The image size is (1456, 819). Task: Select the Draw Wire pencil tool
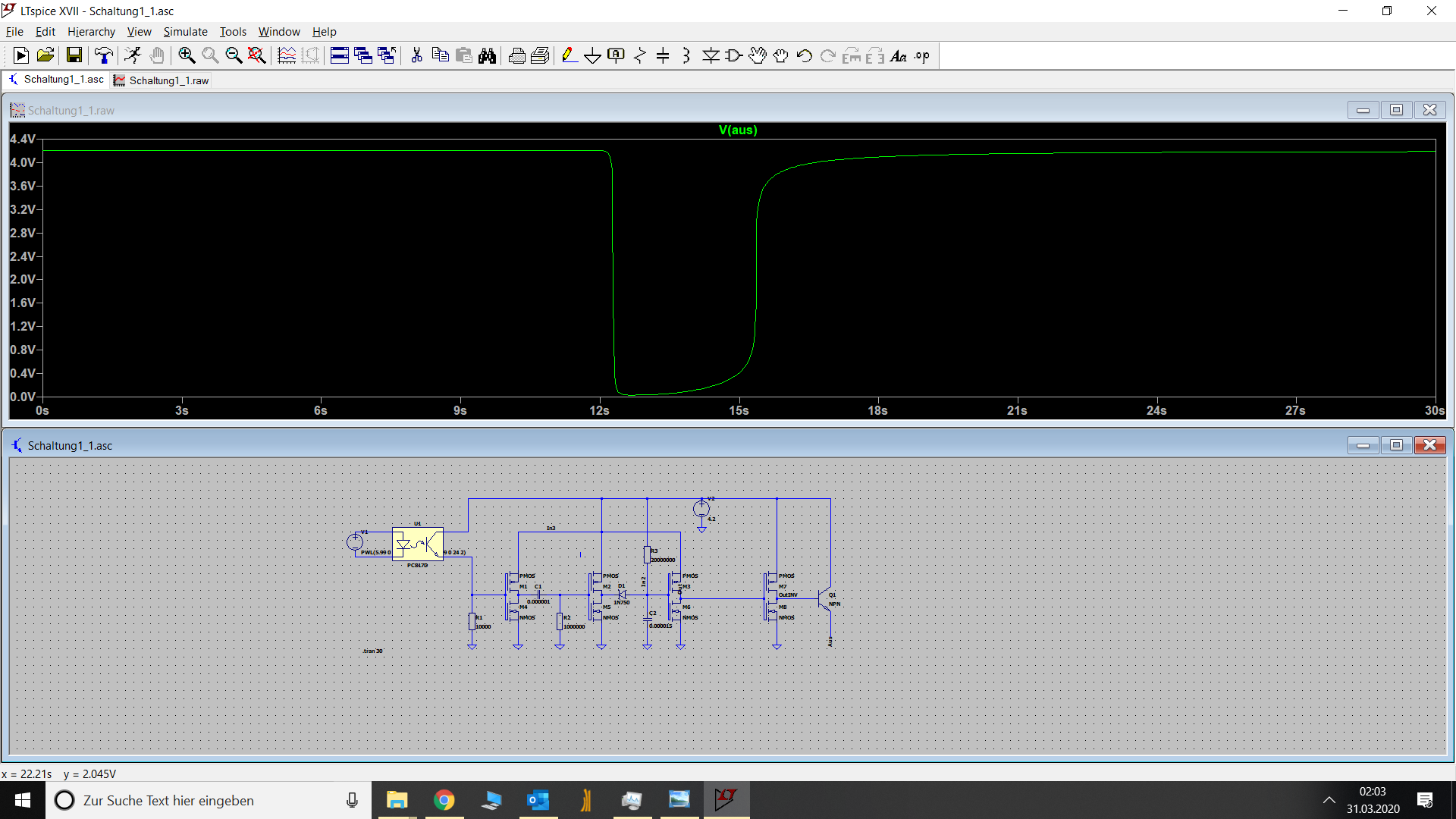coord(570,55)
